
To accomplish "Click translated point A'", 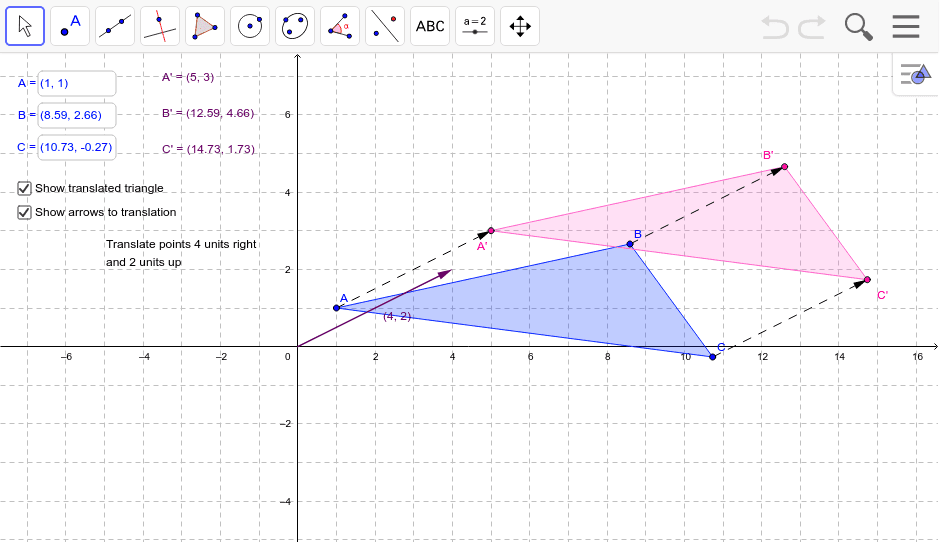I will (x=491, y=230).
